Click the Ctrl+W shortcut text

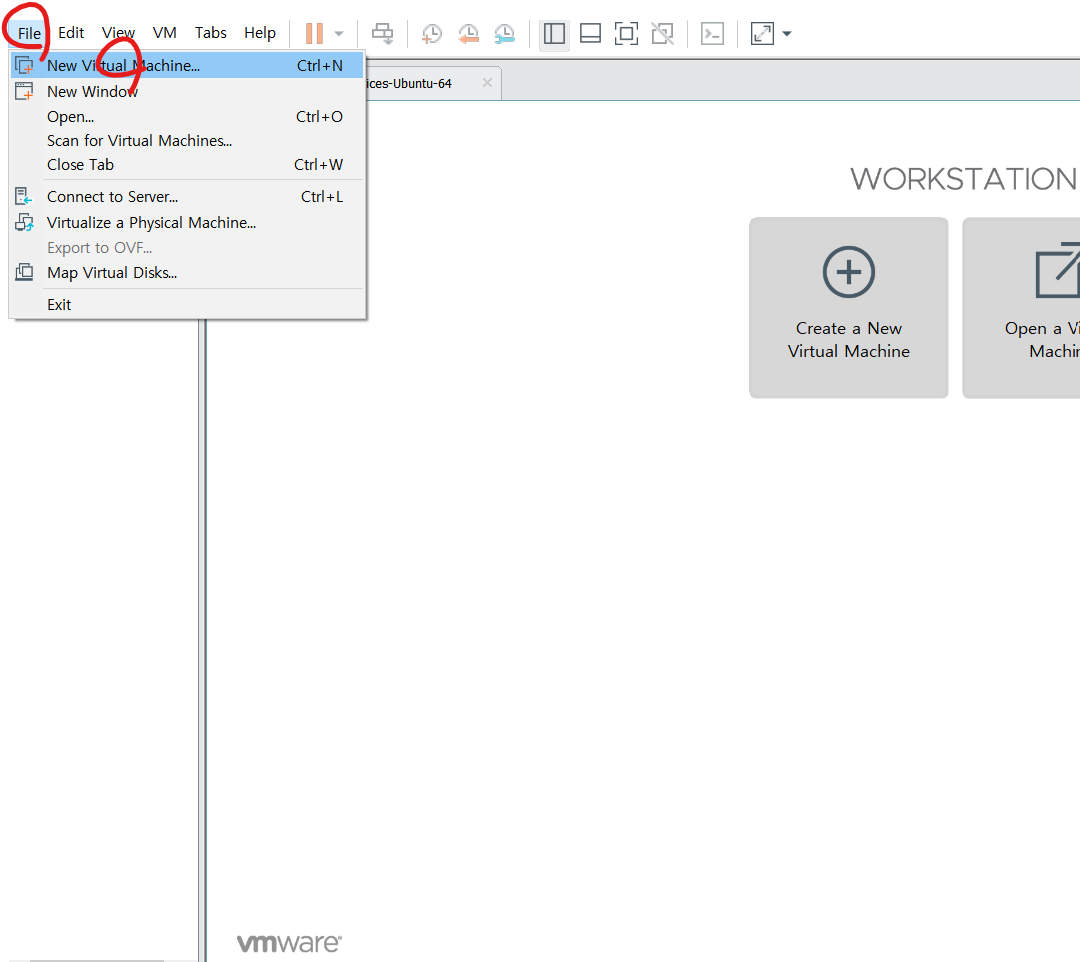point(318,165)
